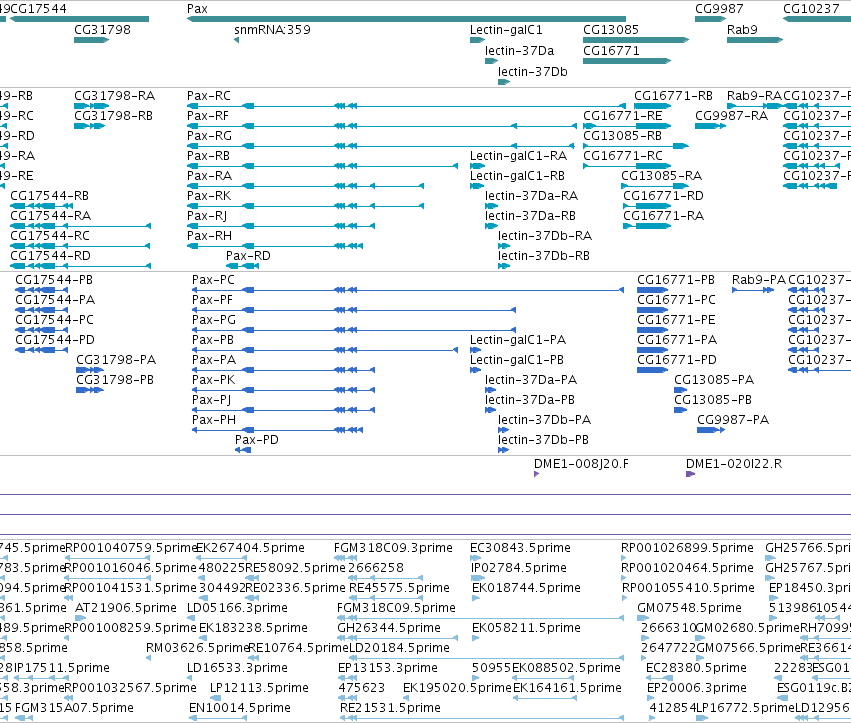Select the CG13085-RA transcript label
The width and height of the screenshot is (851, 723).
tap(662, 176)
